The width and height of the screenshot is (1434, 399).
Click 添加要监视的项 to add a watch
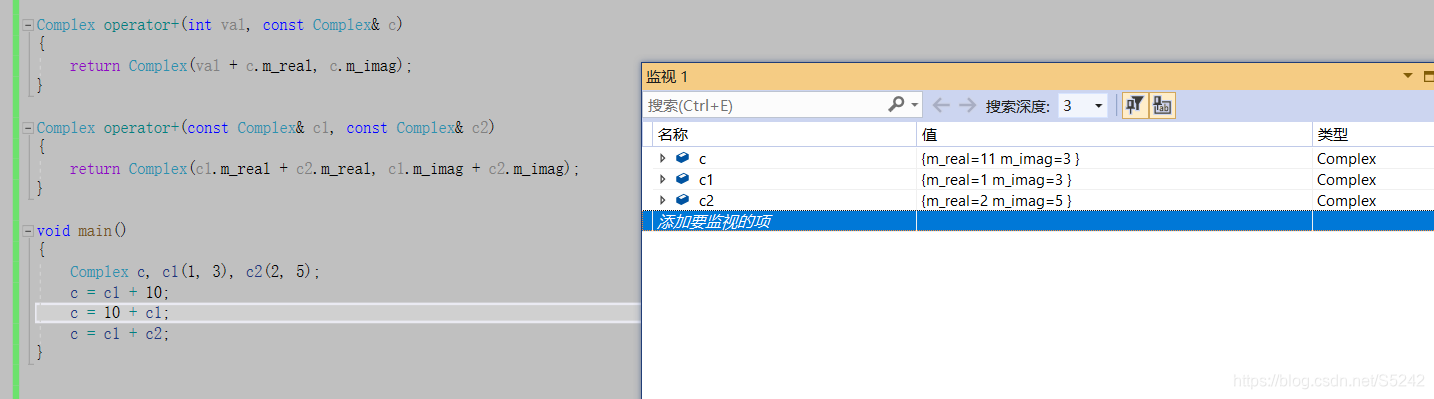pos(714,222)
